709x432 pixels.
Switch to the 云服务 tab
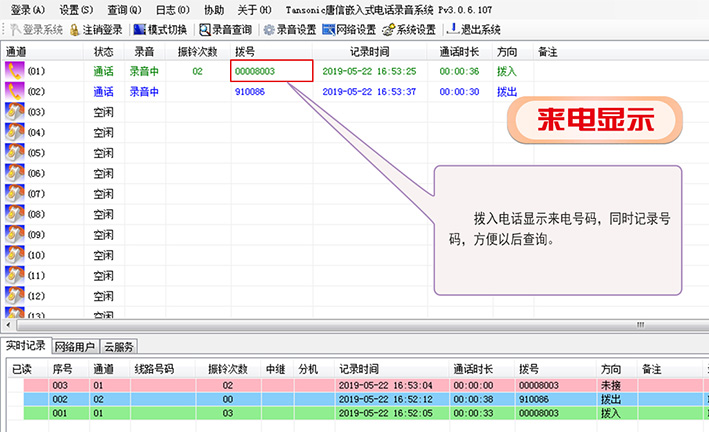pyautogui.click(x=119, y=346)
